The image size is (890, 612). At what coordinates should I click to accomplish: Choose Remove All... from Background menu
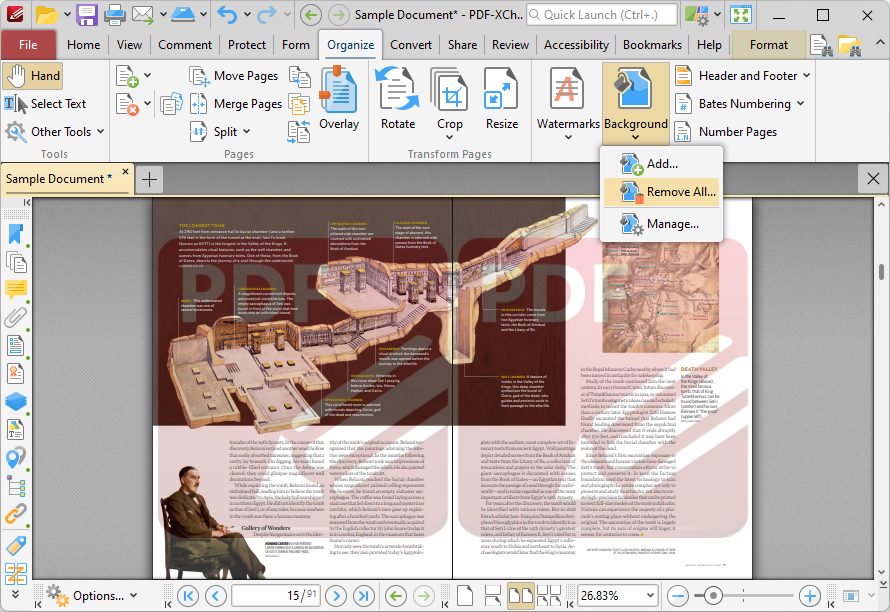[661, 192]
